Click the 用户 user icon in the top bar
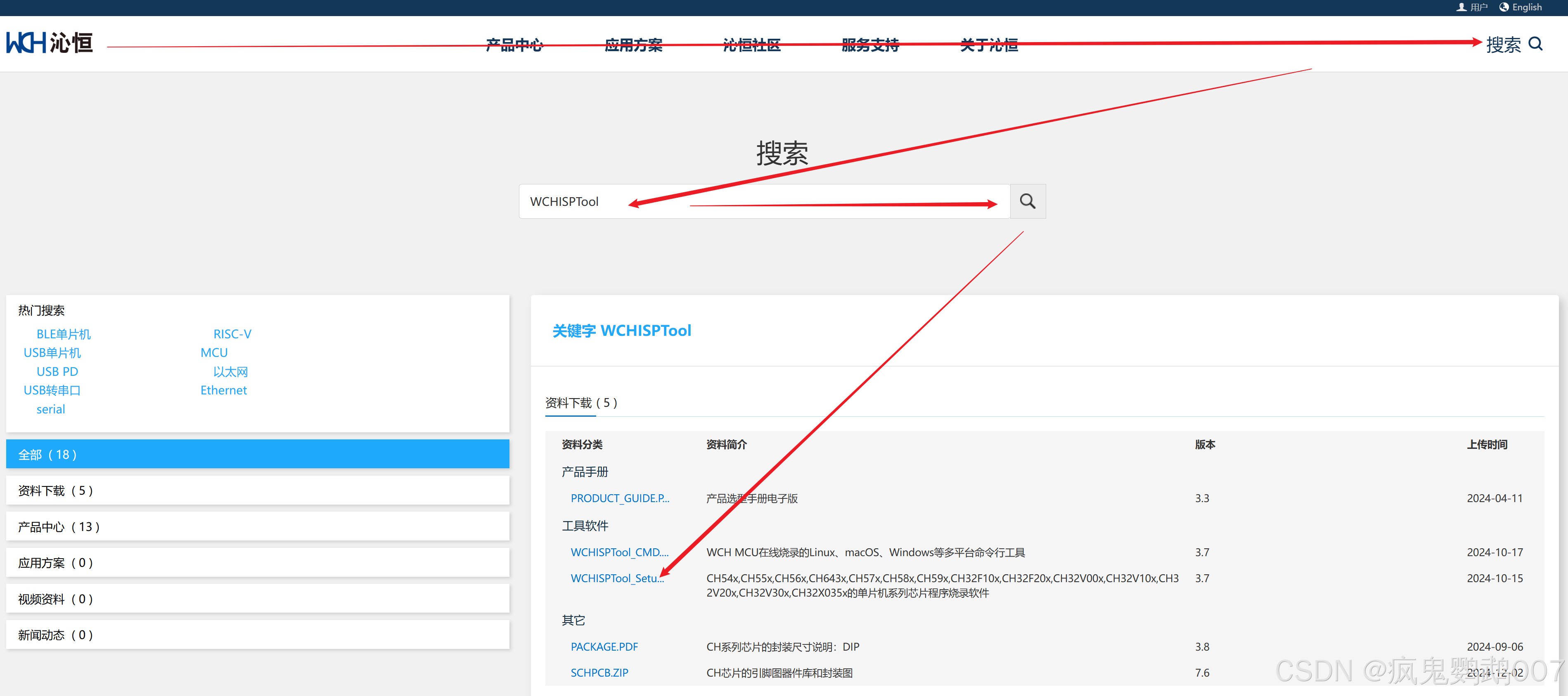 pos(1461,7)
